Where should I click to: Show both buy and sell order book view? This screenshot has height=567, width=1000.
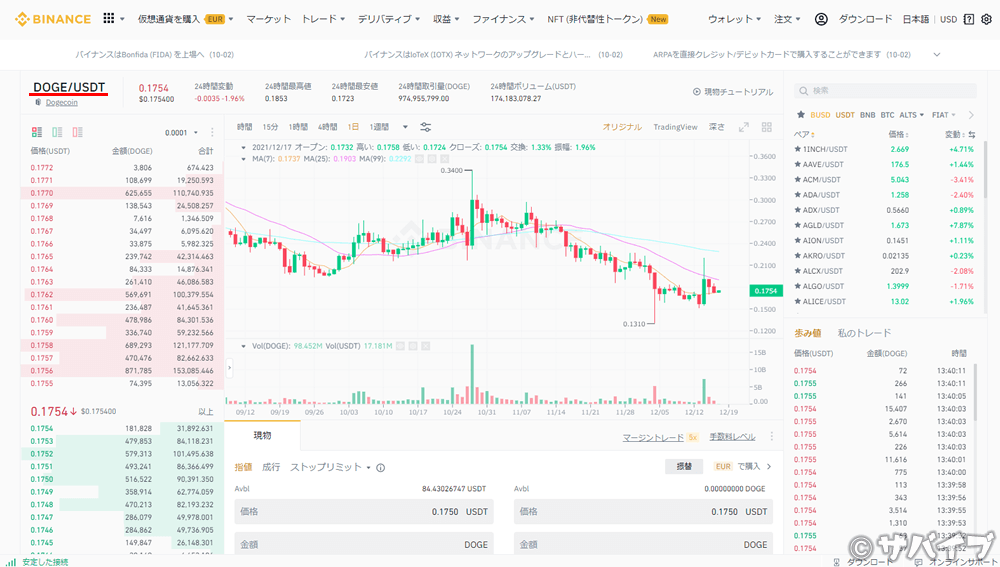[x=37, y=132]
